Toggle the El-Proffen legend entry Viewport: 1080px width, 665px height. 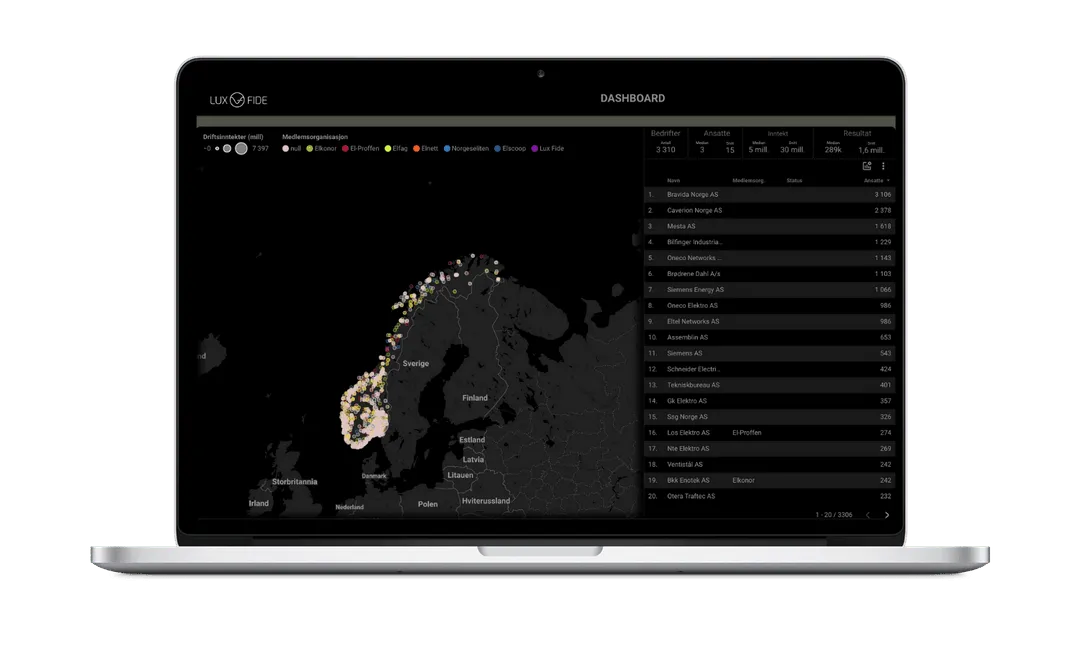pos(361,148)
